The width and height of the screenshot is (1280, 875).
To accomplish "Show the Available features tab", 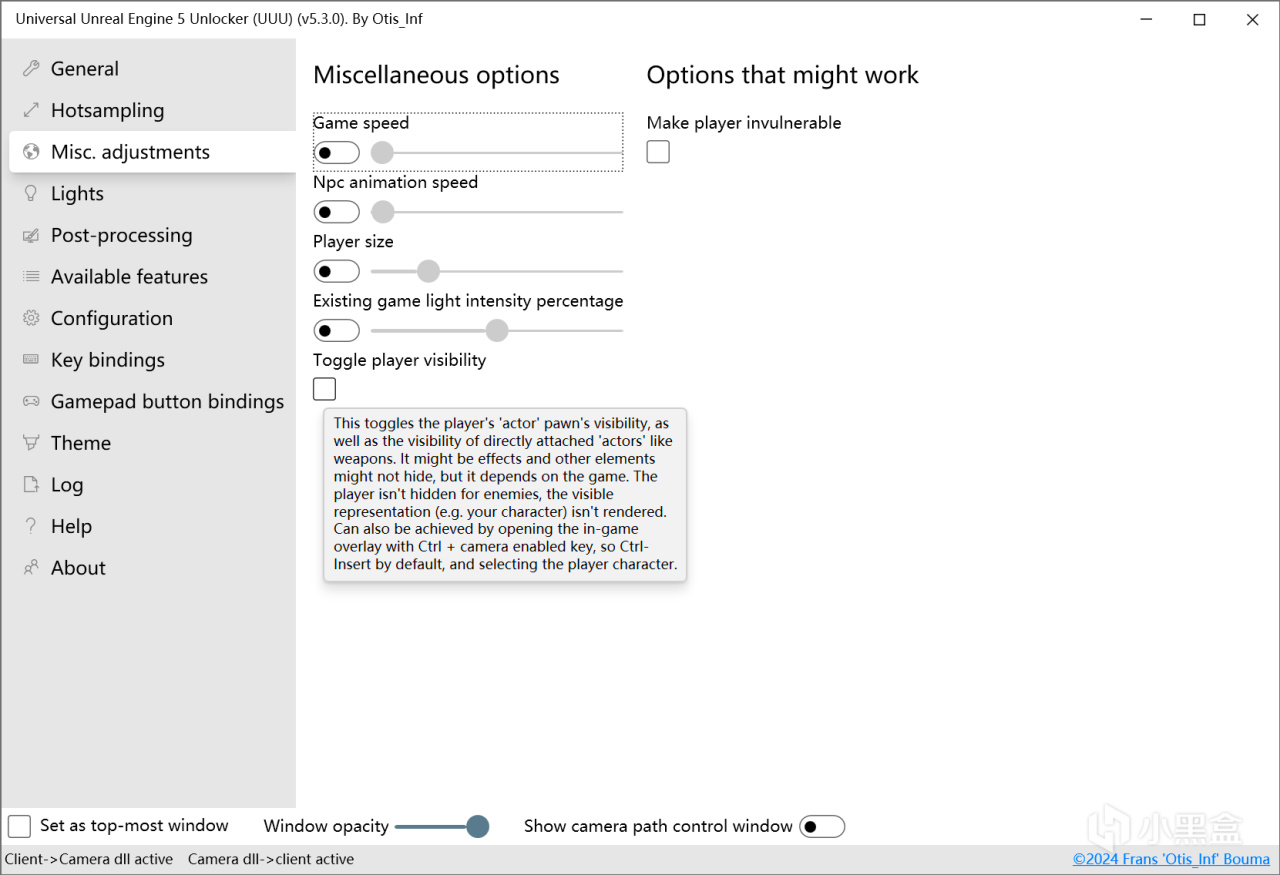I will (152, 277).
